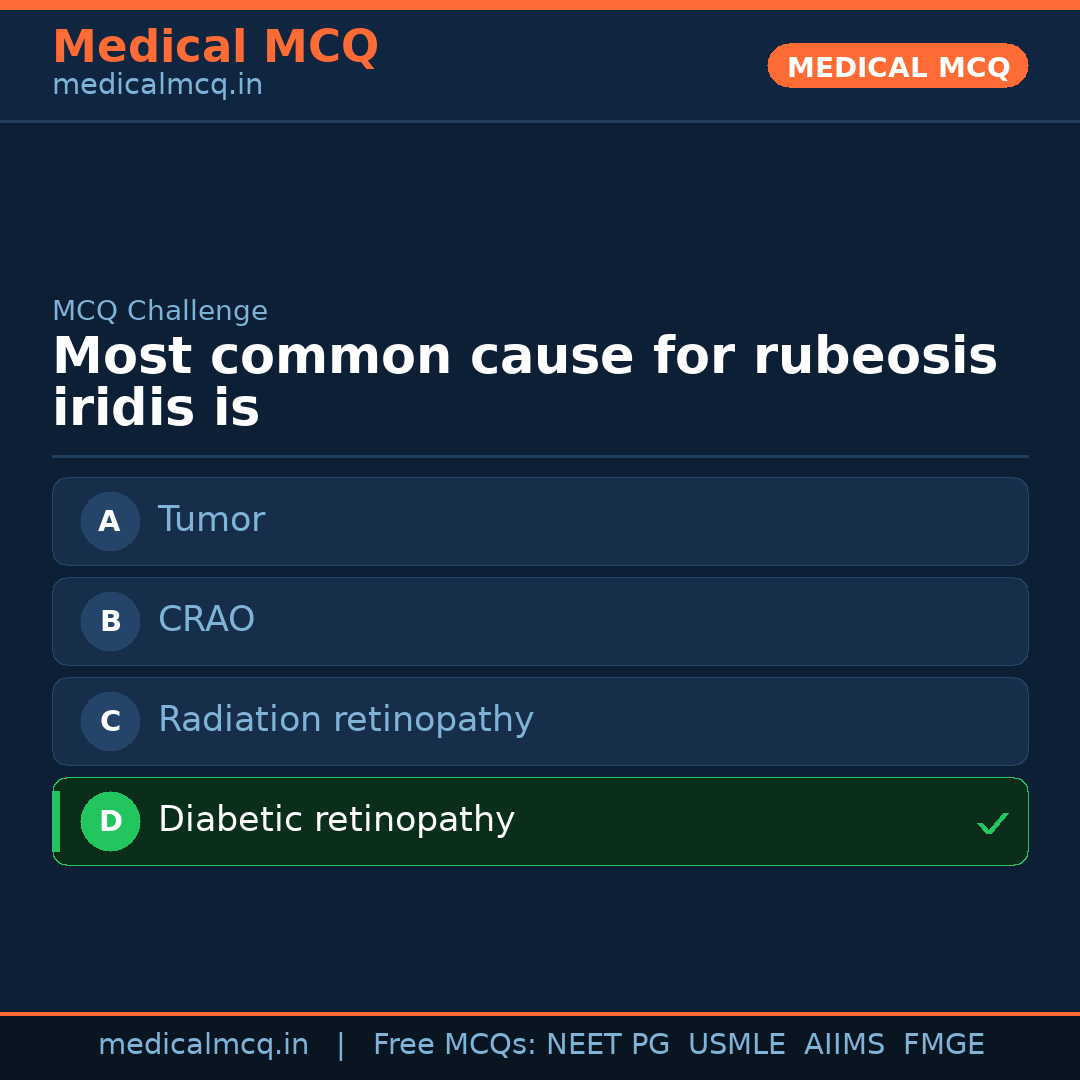The height and width of the screenshot is (1080, 1080).
Task: Select "FMGE" in the footer
Action: point(943,1045)
